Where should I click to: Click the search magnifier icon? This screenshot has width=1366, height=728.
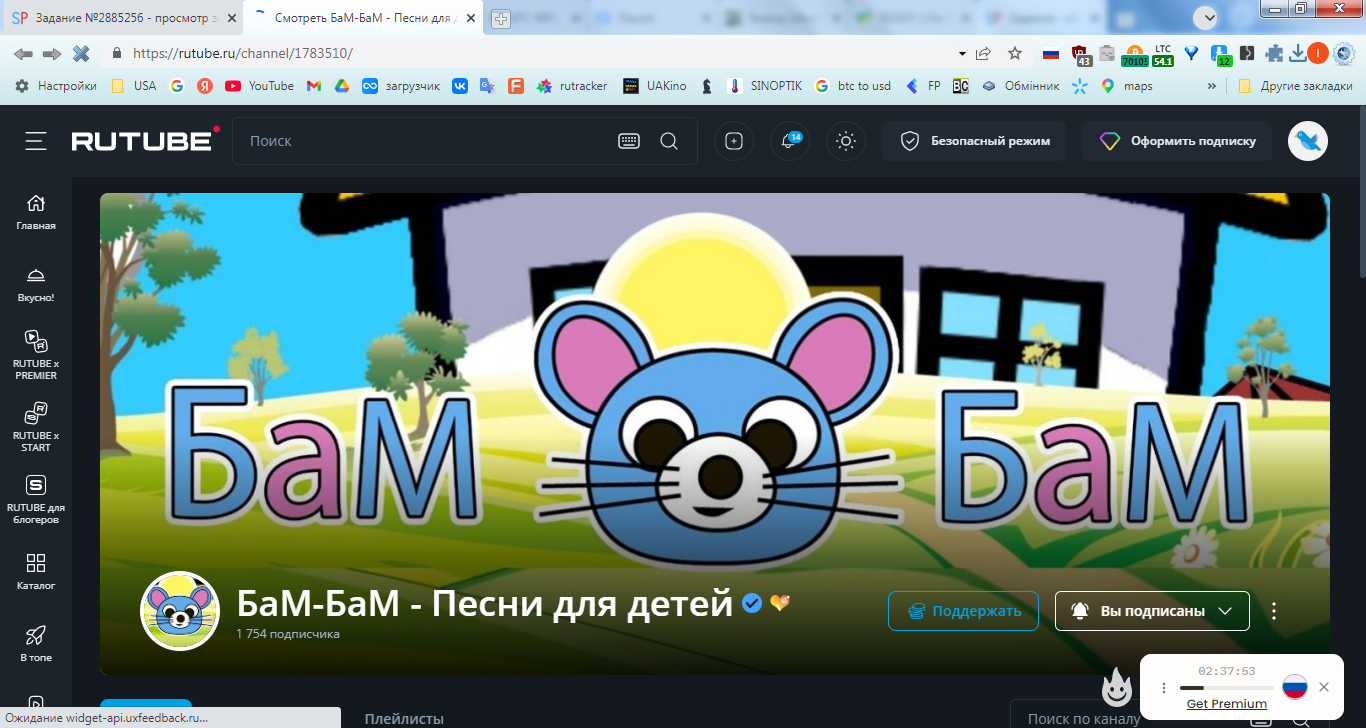(669, 141)
